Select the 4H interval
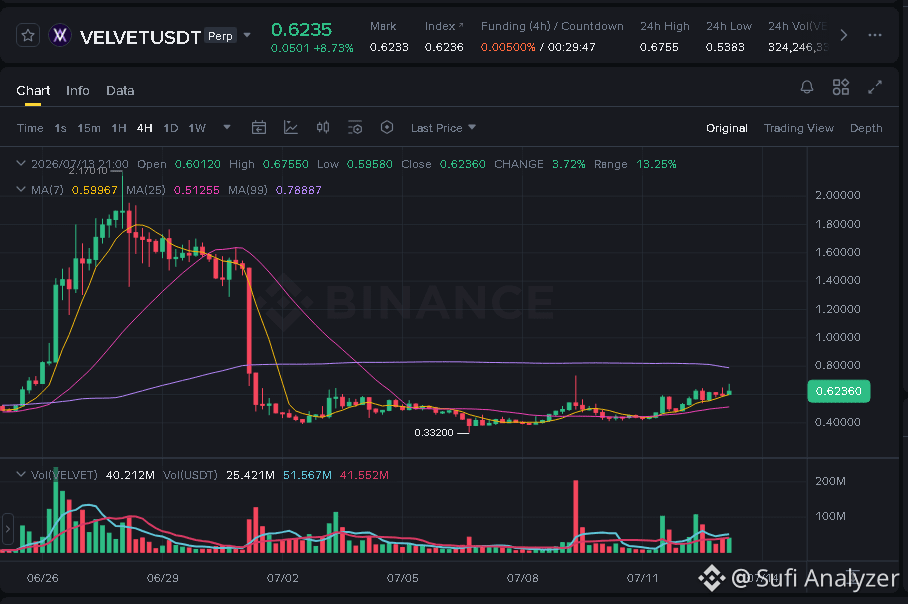Image resolution: width=908 pixels, height=604 pixels. (x=144, y=128)
